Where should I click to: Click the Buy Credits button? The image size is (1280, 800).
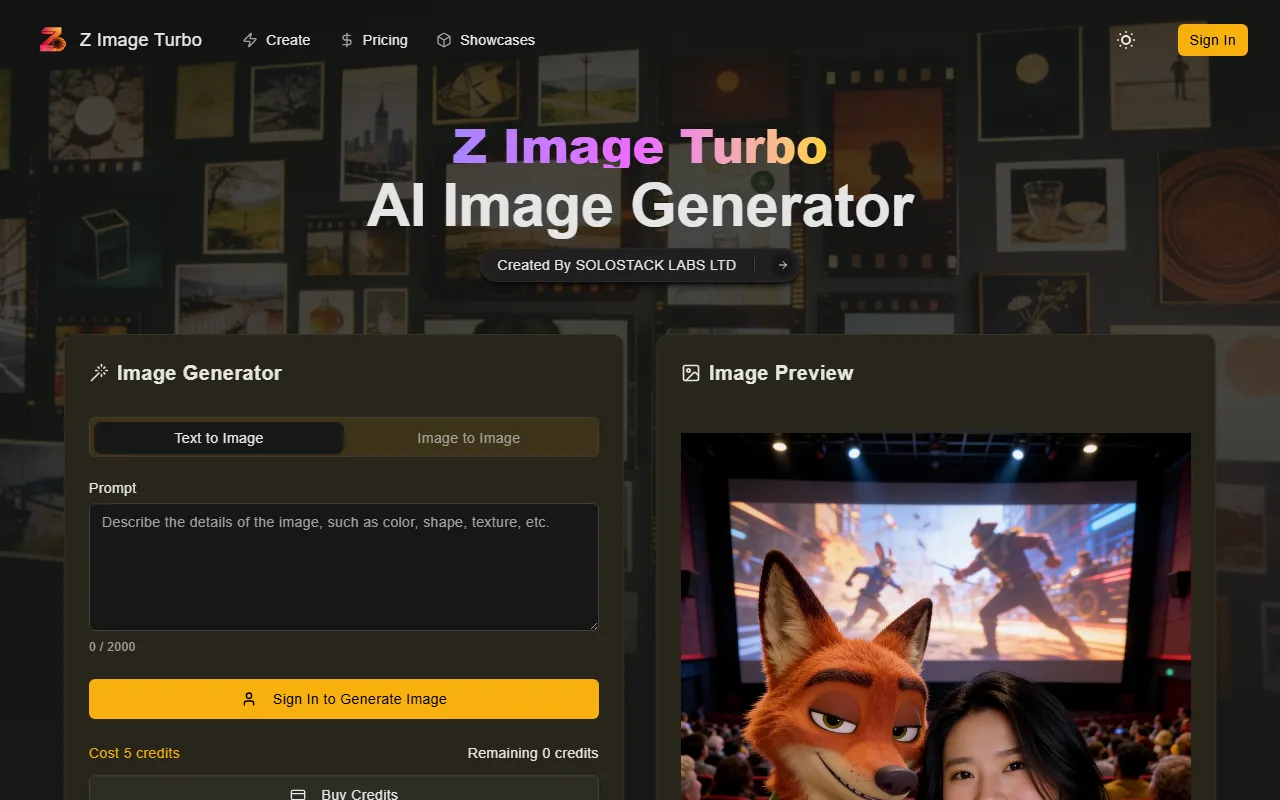(344, 790)
